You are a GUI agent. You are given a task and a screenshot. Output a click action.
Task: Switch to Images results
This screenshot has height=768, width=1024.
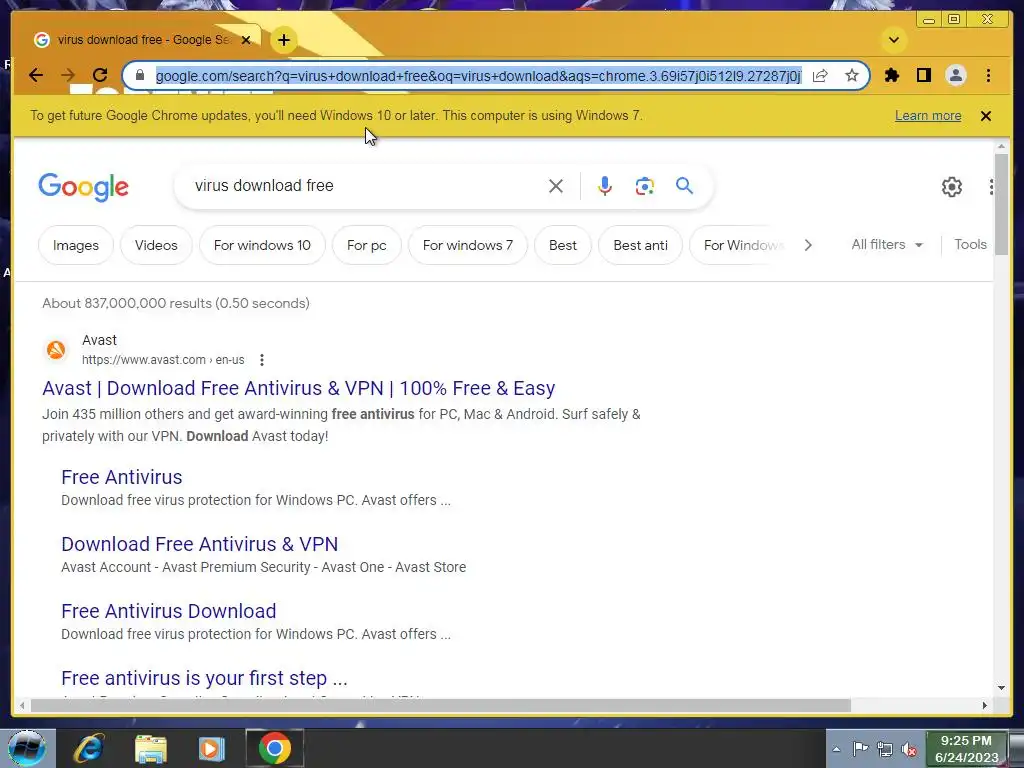[76, 246]
